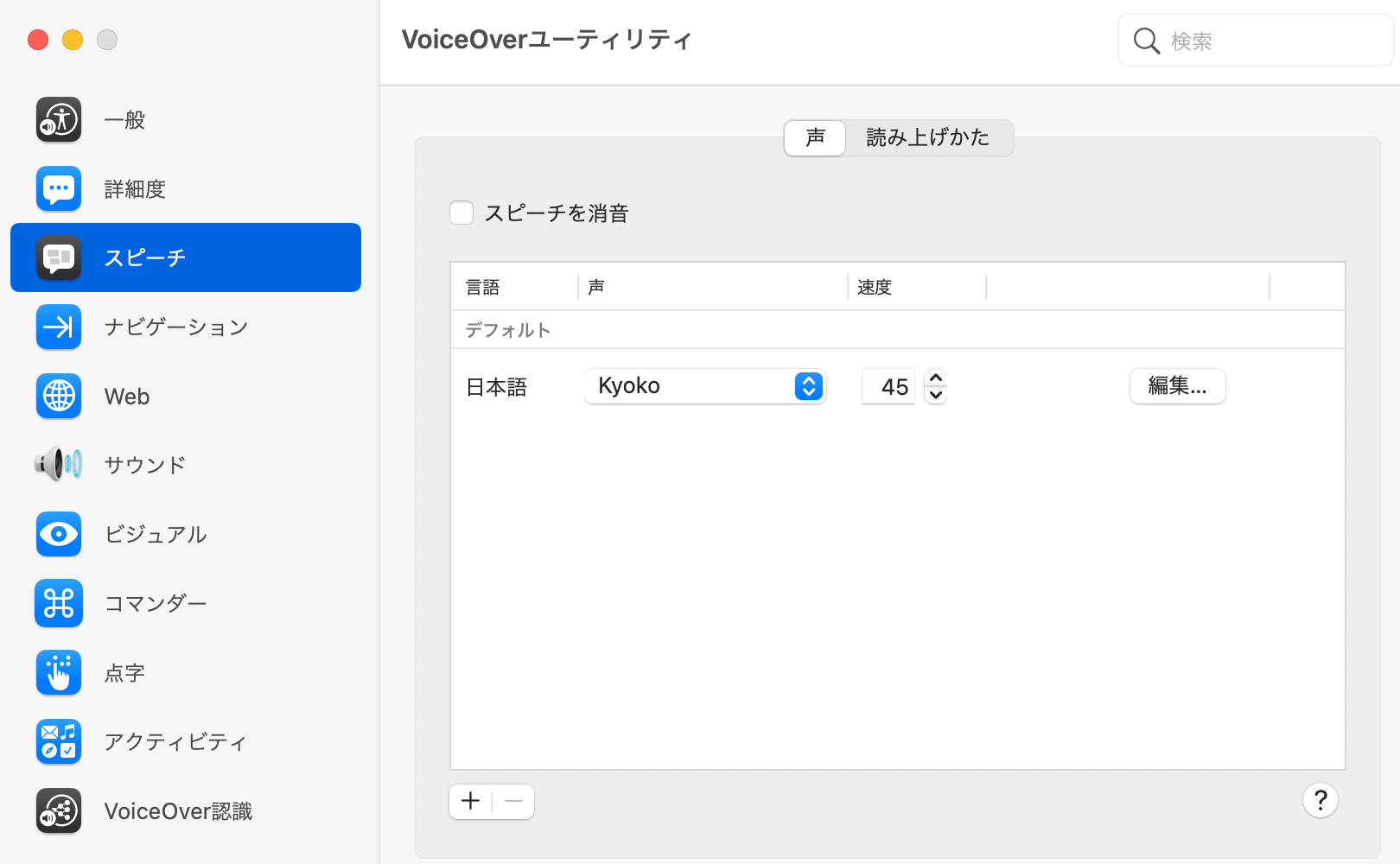
Task: Select the 一般 sidebar label
Action: click(x=124, y=120)
